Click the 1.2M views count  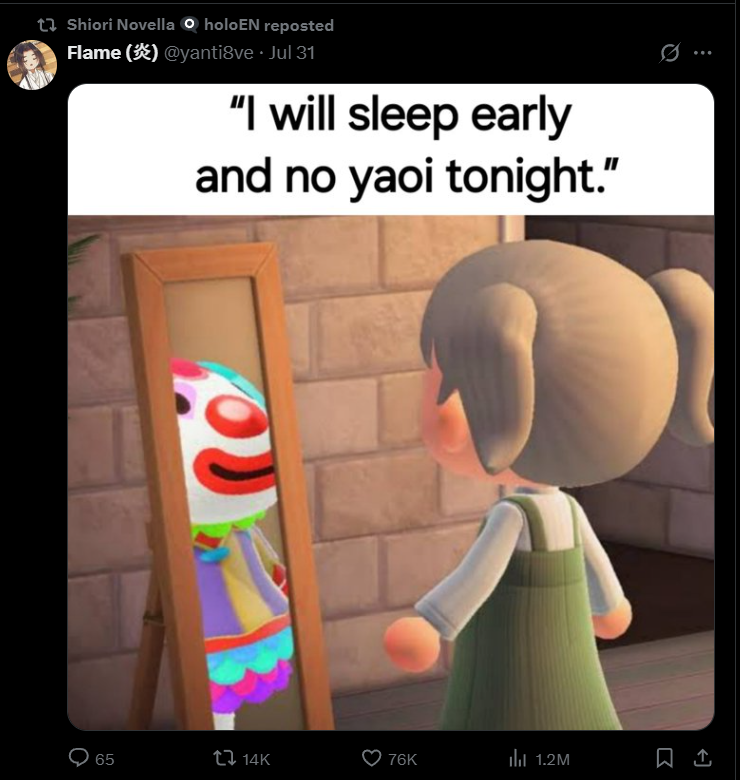[552, 759]
